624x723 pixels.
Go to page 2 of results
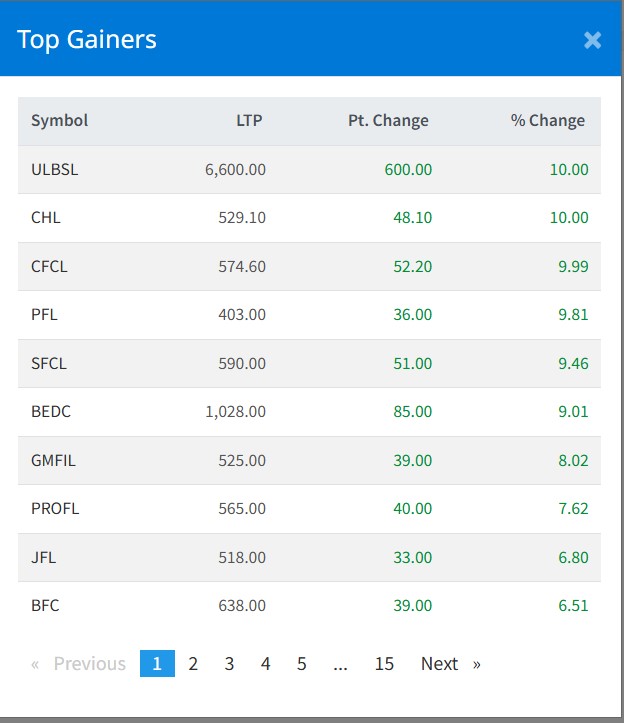tap(193, 664)
